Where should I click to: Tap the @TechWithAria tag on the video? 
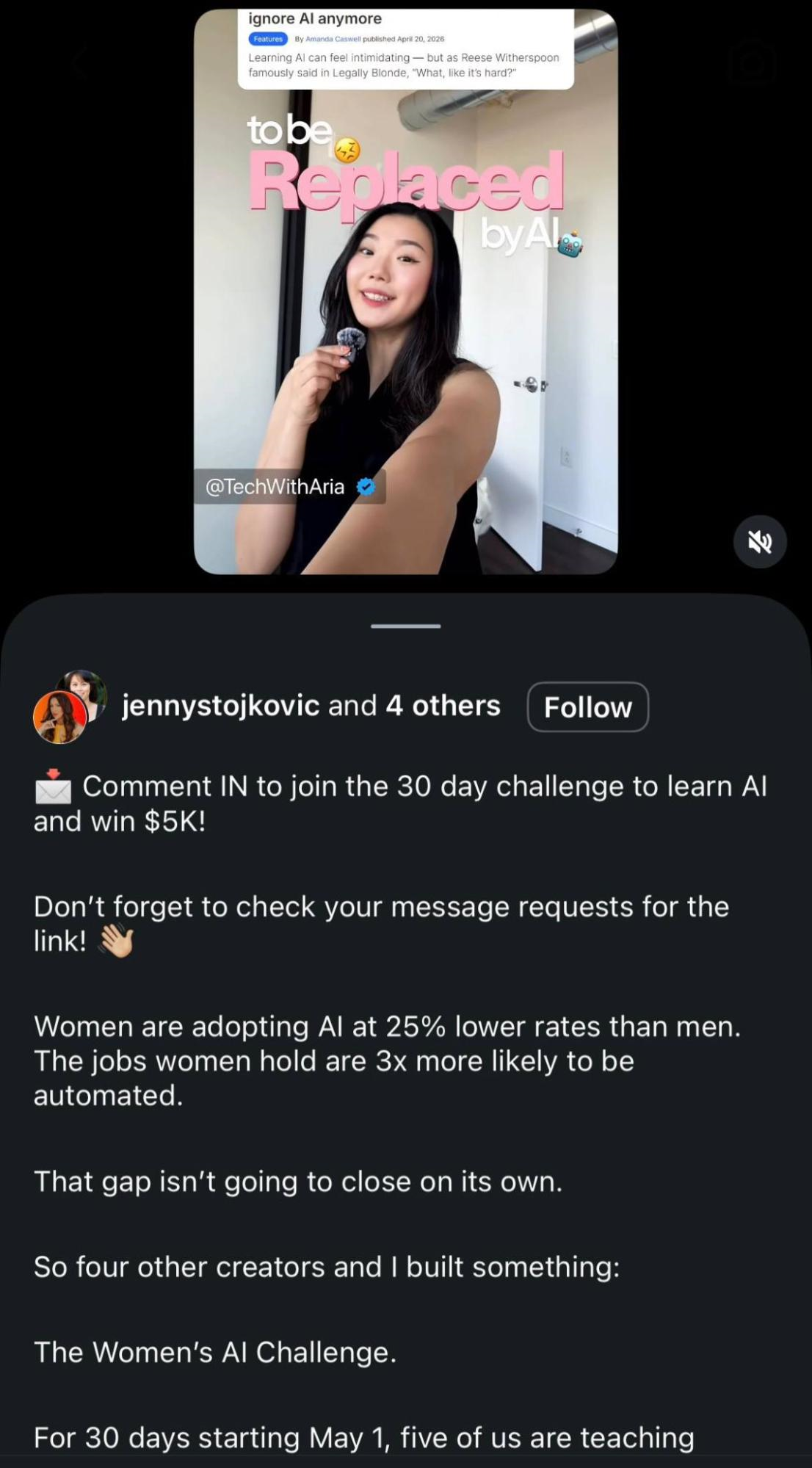275,487
